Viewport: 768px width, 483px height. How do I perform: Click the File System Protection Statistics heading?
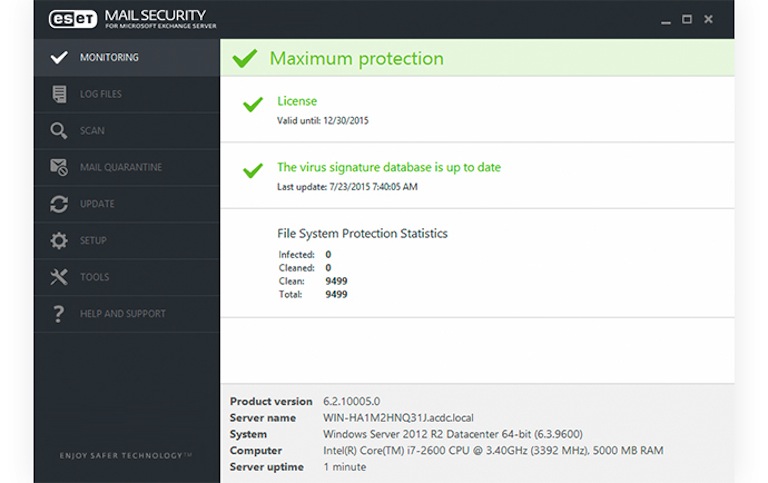tap(362, 233)
